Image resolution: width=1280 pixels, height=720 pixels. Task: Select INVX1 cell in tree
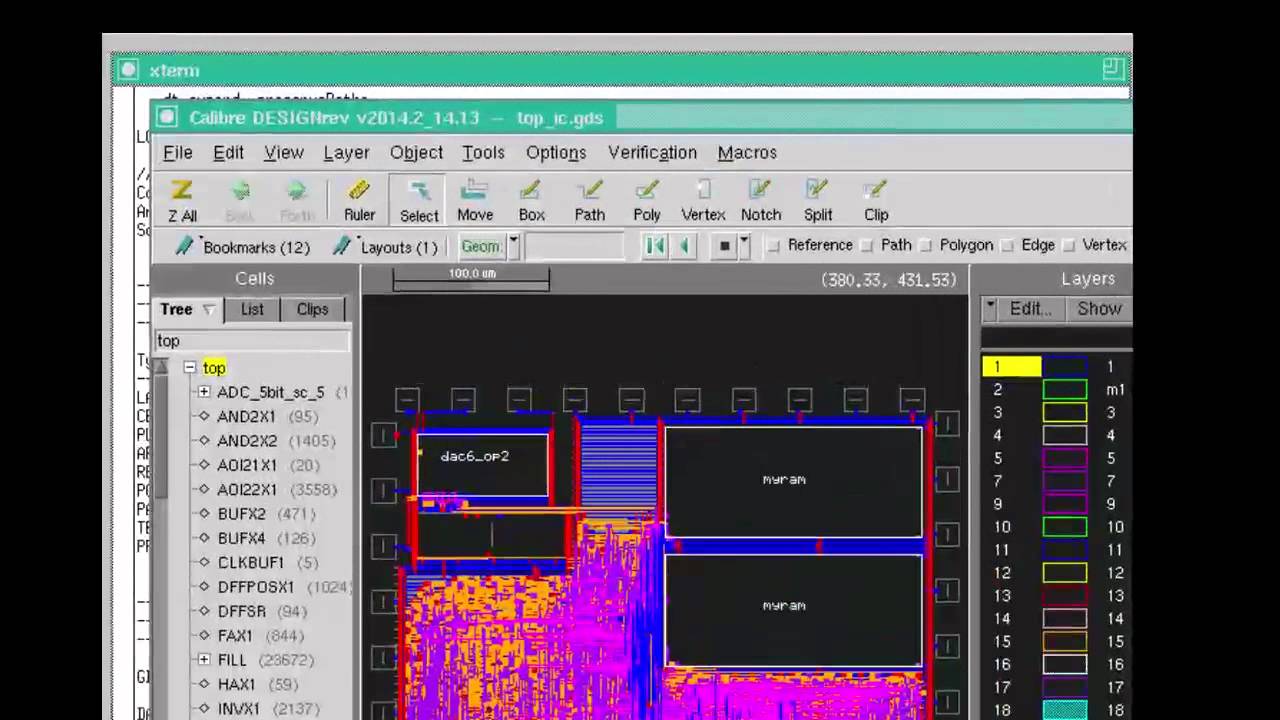[239, 709]
